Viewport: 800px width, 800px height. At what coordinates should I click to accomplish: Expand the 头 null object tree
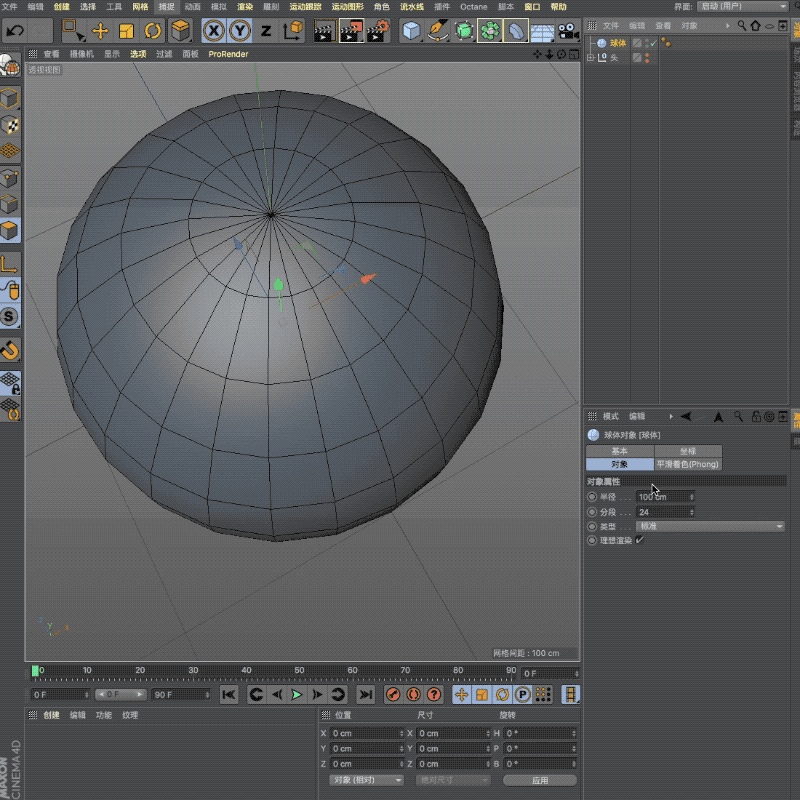tap(591, 58)
